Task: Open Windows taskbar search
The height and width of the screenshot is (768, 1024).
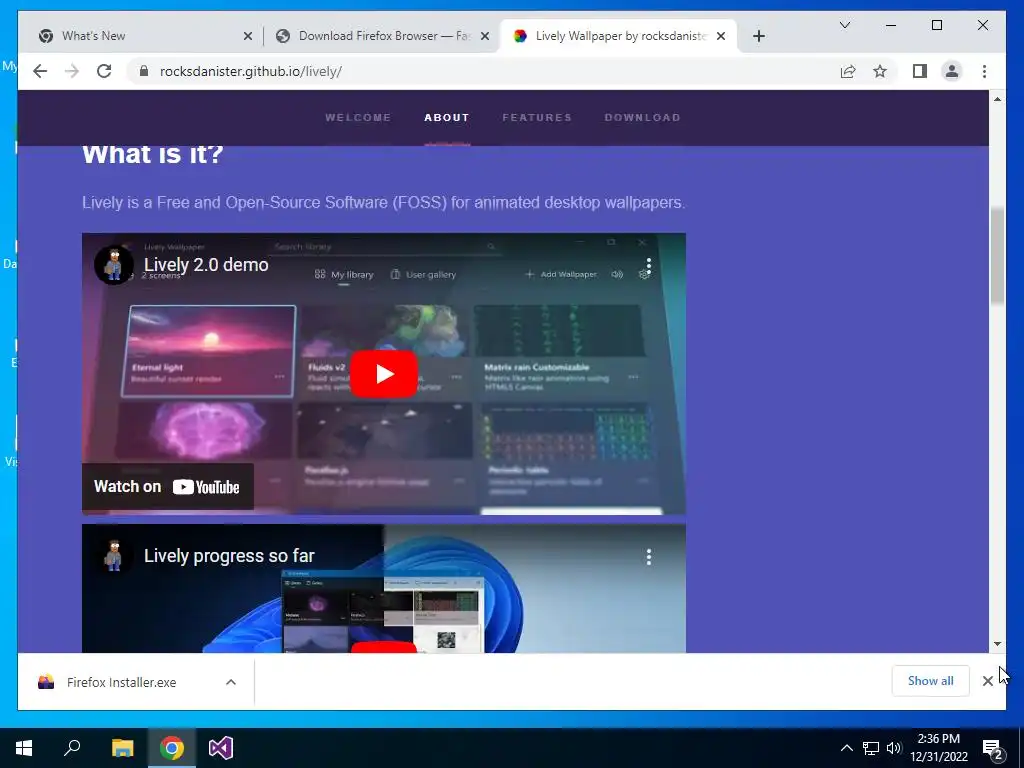Action: (72, 748)
